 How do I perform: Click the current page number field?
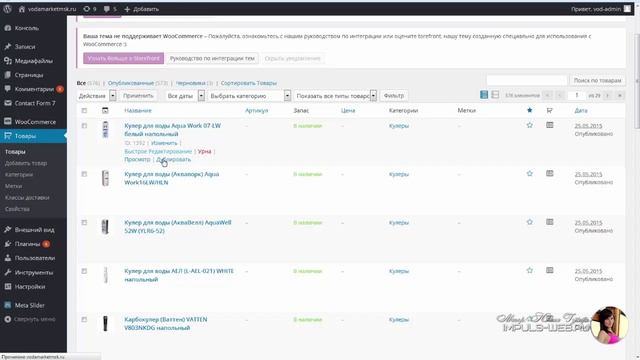(577, 95)
